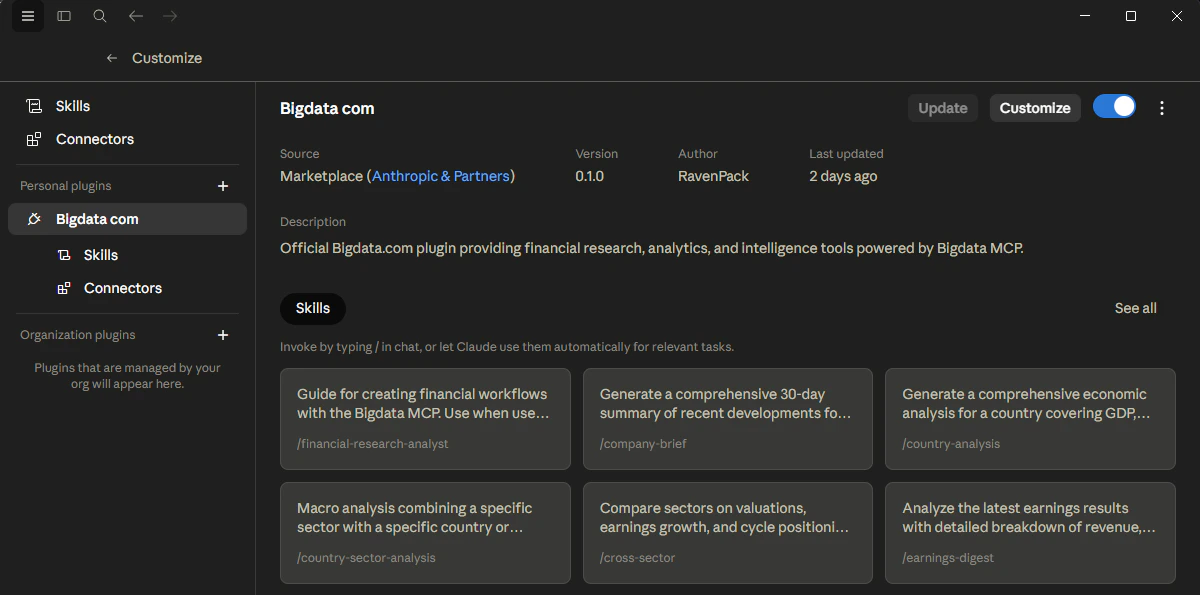
Task: Maximize the application window
Action: click(1131, 16)
